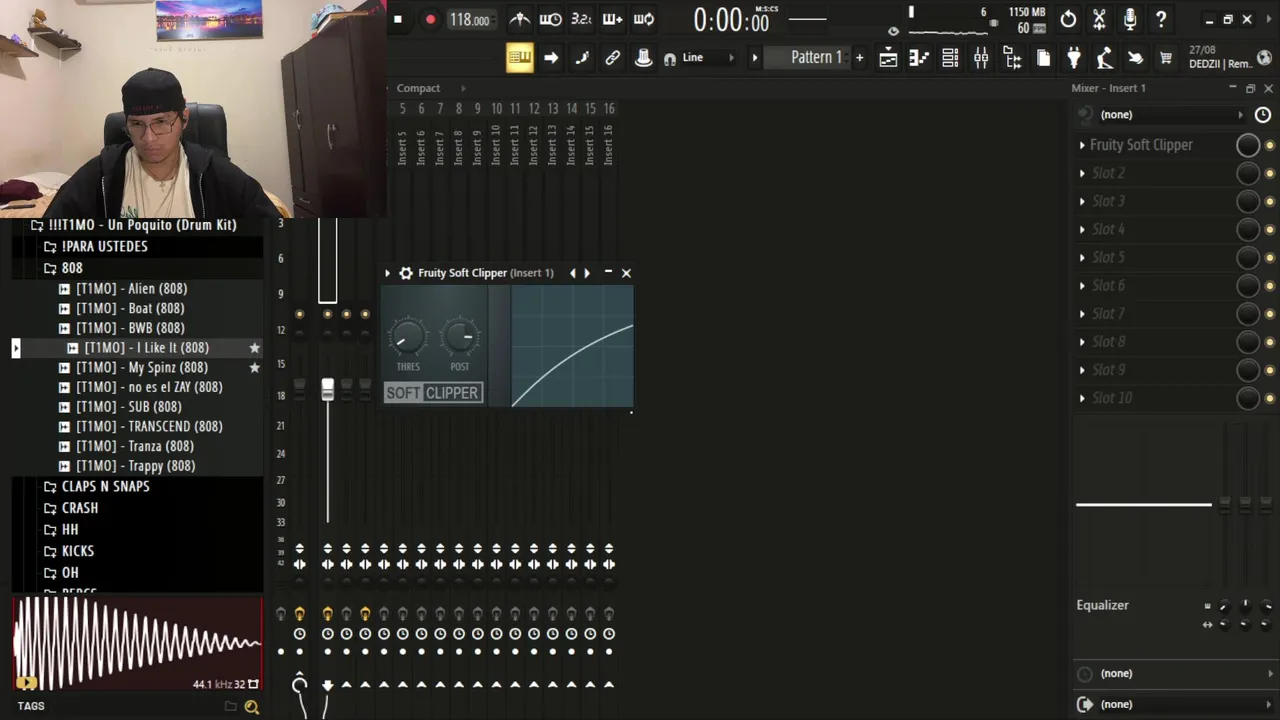Image resolution: width=1280 pixels, height=720 pixels.
Task: Toggle loop recording icon
Action: 643,19
